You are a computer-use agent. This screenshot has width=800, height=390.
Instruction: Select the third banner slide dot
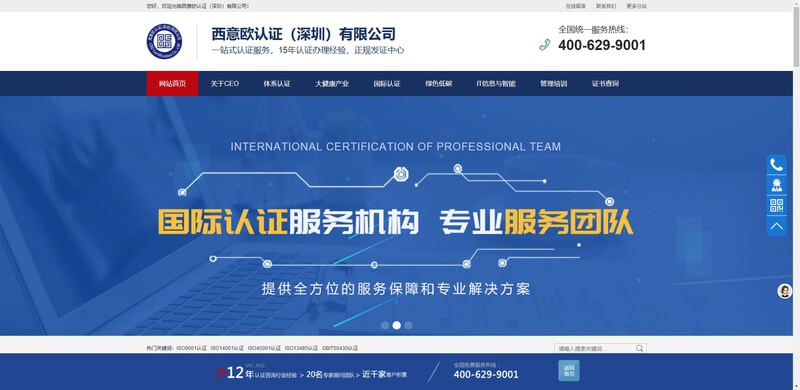tap(408, 325)
